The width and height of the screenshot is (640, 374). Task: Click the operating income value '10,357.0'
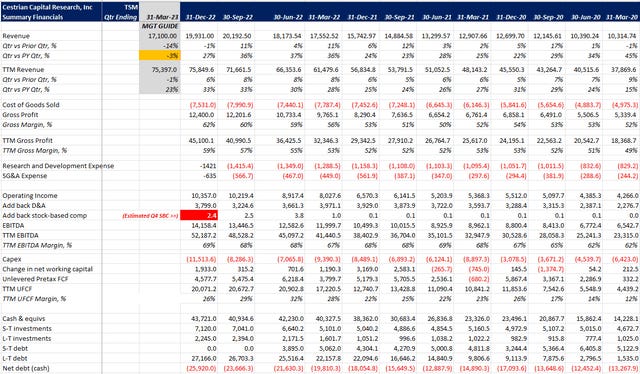(203, 196)
